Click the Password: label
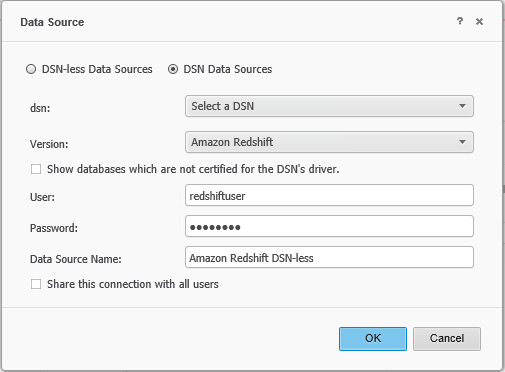The image size is (505, 372). (54, 228)
